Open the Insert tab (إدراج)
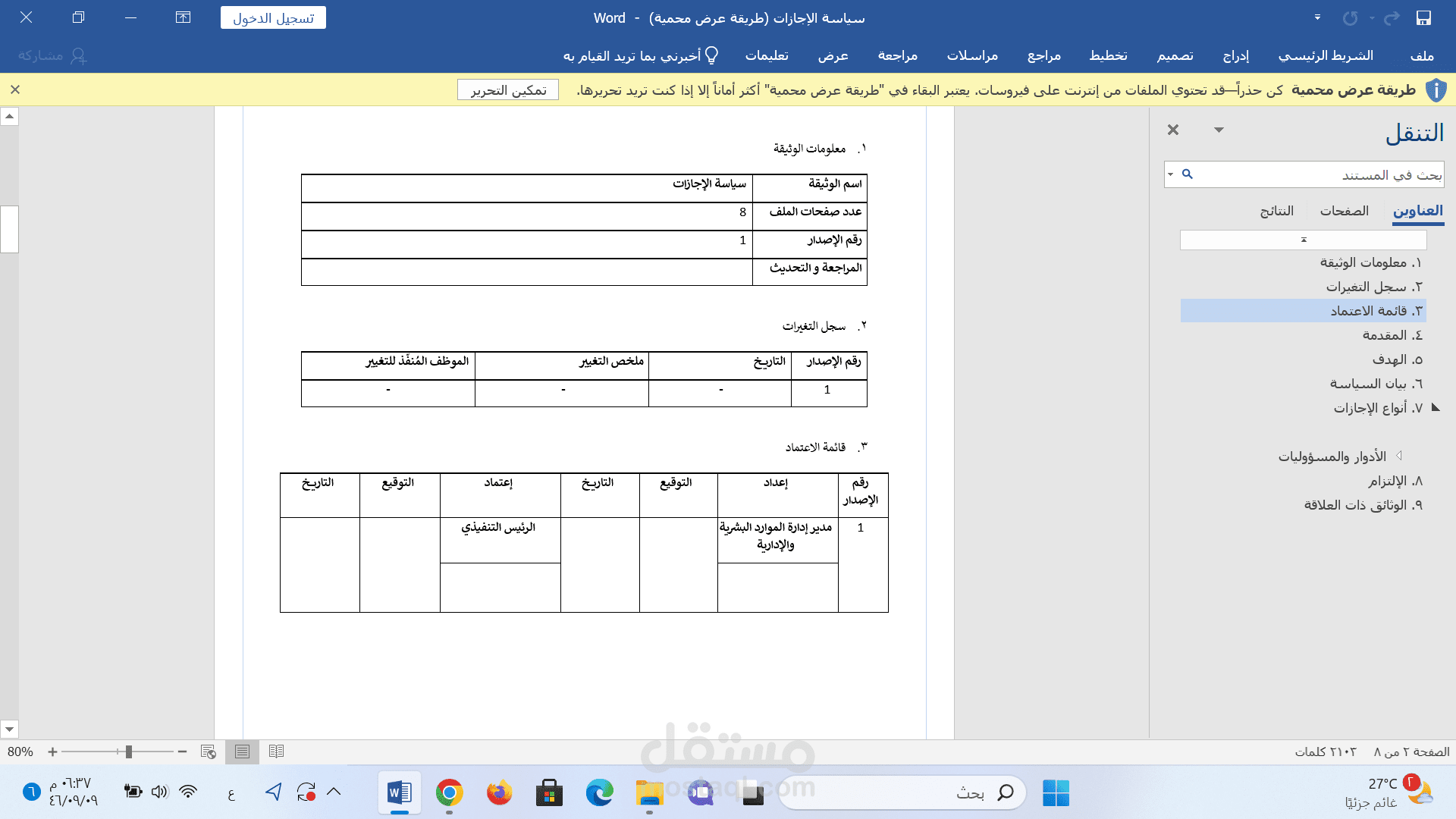 pyautogui.click(x=1235, y=55)
